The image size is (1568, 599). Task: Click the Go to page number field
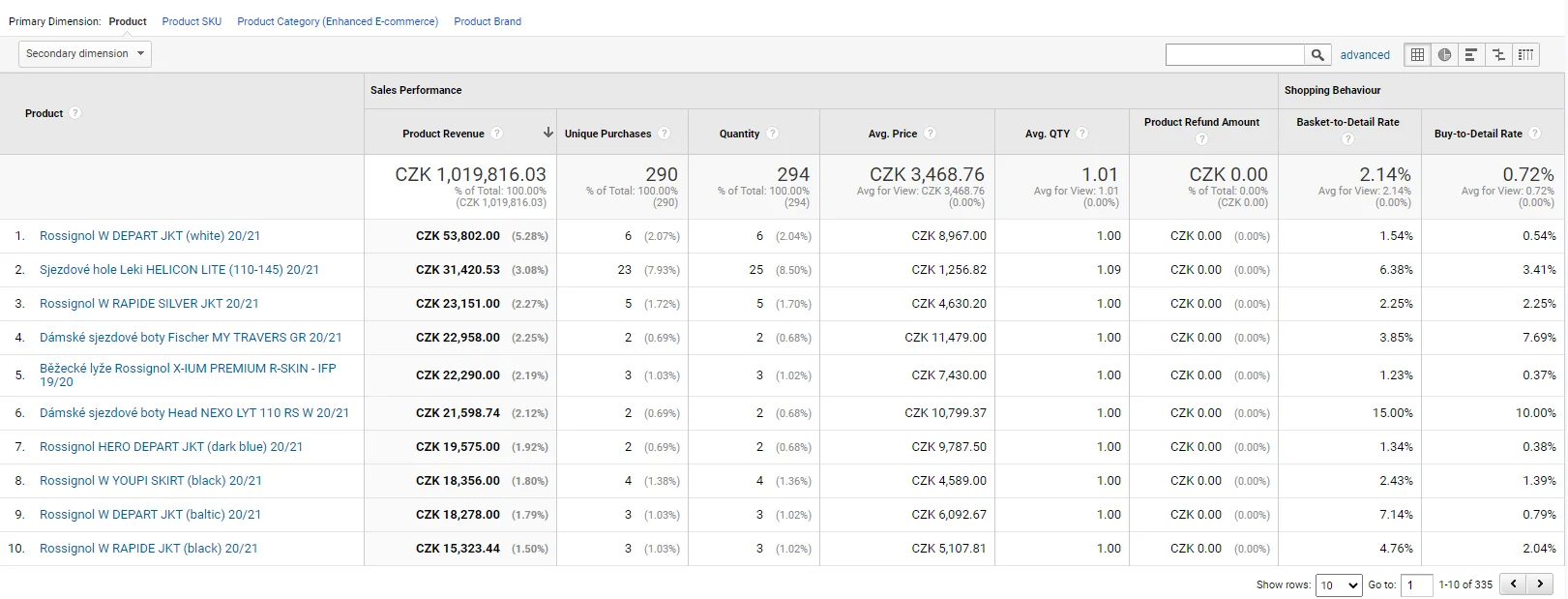(x=1417, y=585)
